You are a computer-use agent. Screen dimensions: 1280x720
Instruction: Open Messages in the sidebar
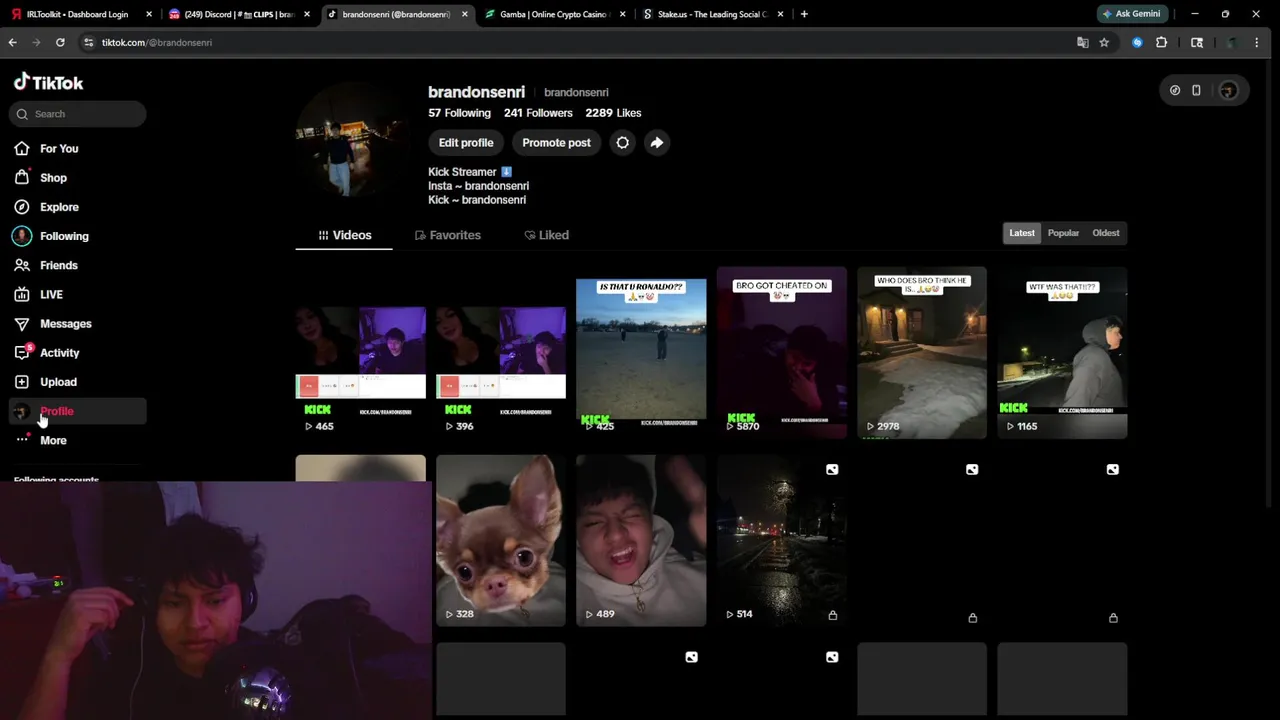(x=65, y=324)
